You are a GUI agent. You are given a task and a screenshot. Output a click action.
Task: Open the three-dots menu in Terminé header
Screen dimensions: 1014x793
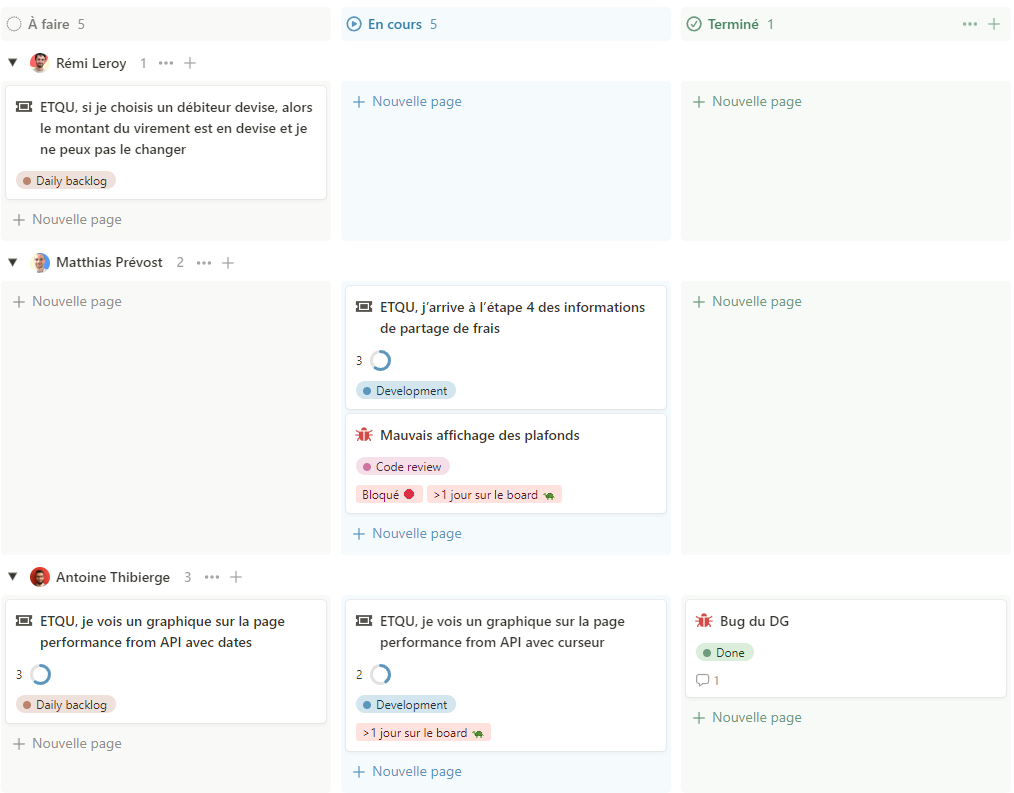[969, 24]
